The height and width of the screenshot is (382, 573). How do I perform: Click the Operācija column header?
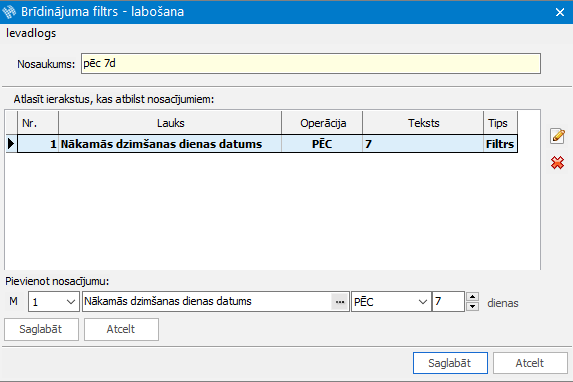click(322, 123)
